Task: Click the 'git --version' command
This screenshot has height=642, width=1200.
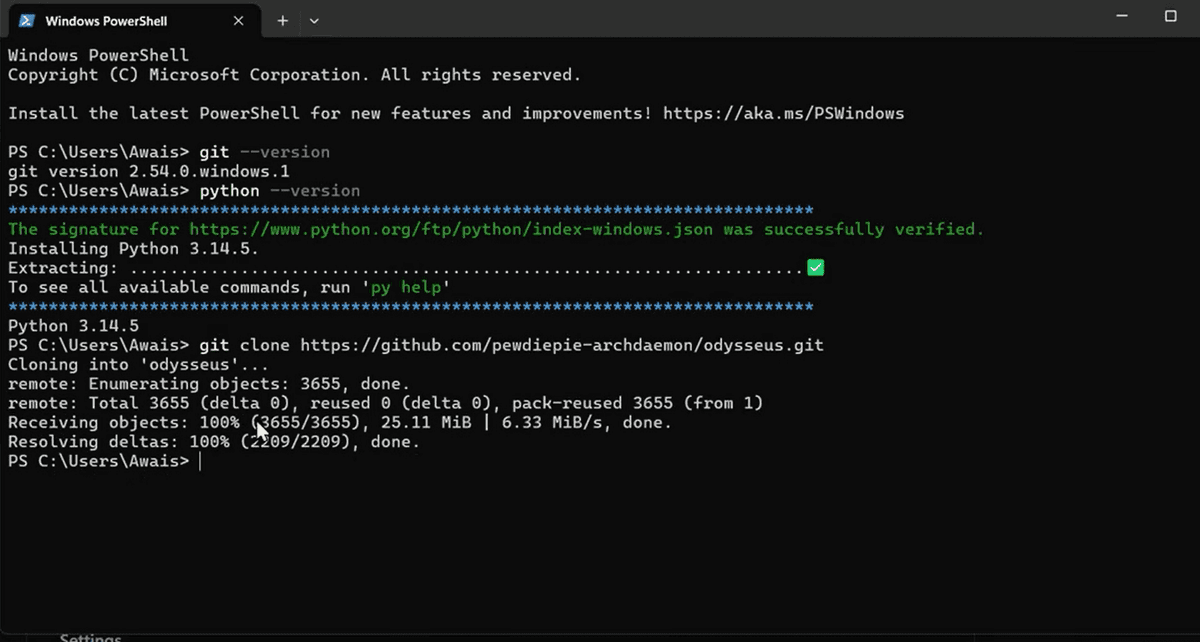Action: (265, 152)
